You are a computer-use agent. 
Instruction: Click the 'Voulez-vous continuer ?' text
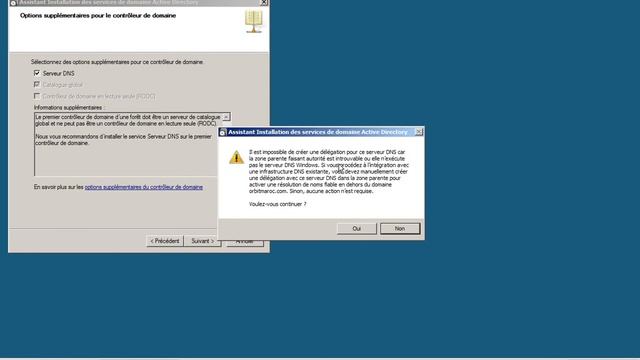(x=278, y=204)
